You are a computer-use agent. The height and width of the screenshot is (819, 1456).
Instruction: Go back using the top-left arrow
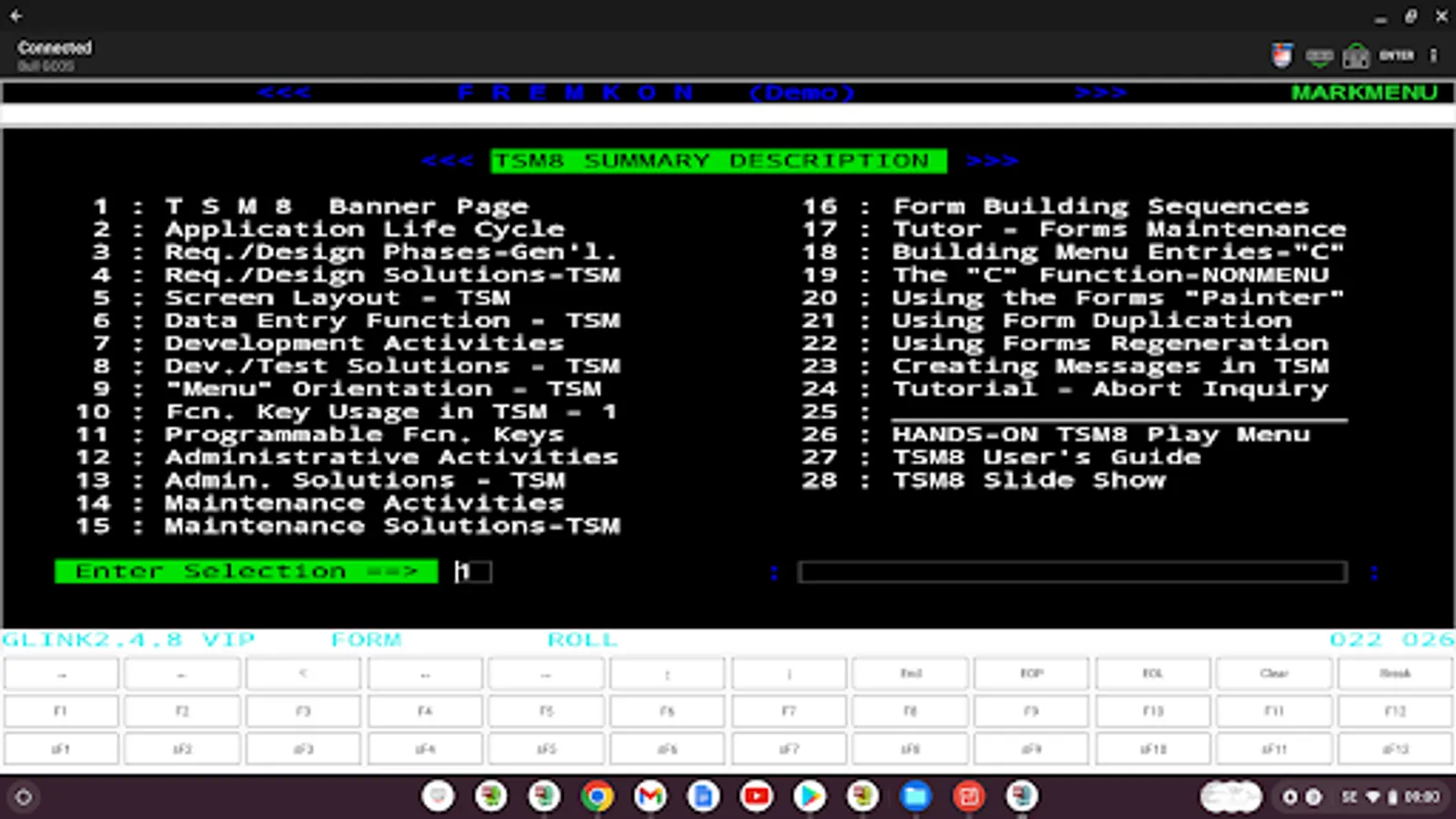(x=16, y=15)
